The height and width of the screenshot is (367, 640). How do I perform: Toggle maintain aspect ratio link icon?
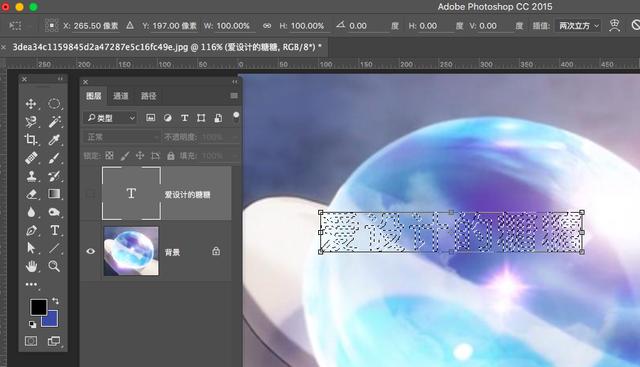pos(267,26)
